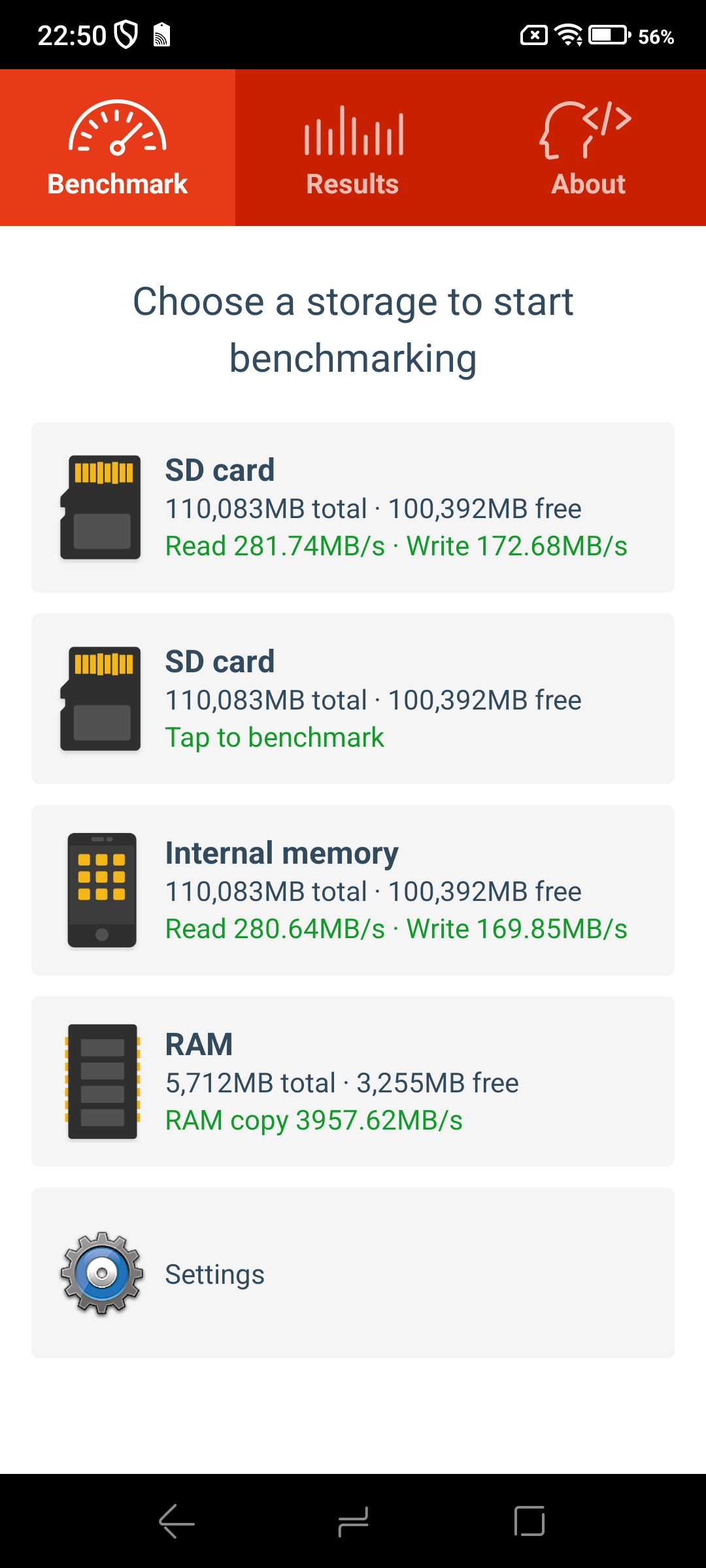
Task: Tap the Benchmark speedometer icon
Action: pos(118,128)
